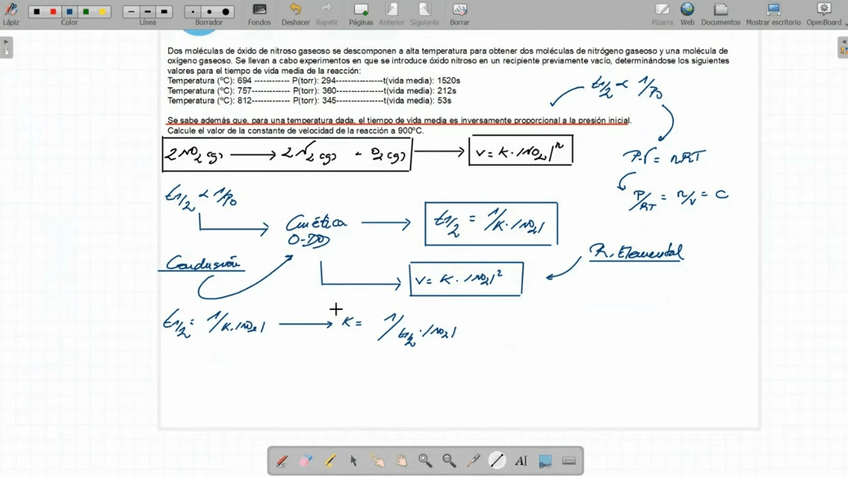Click the line 'Temperatura (ºC): 694'
Image resolution: width=848 pixels, height=477 pixels.
tap(314, 81)
